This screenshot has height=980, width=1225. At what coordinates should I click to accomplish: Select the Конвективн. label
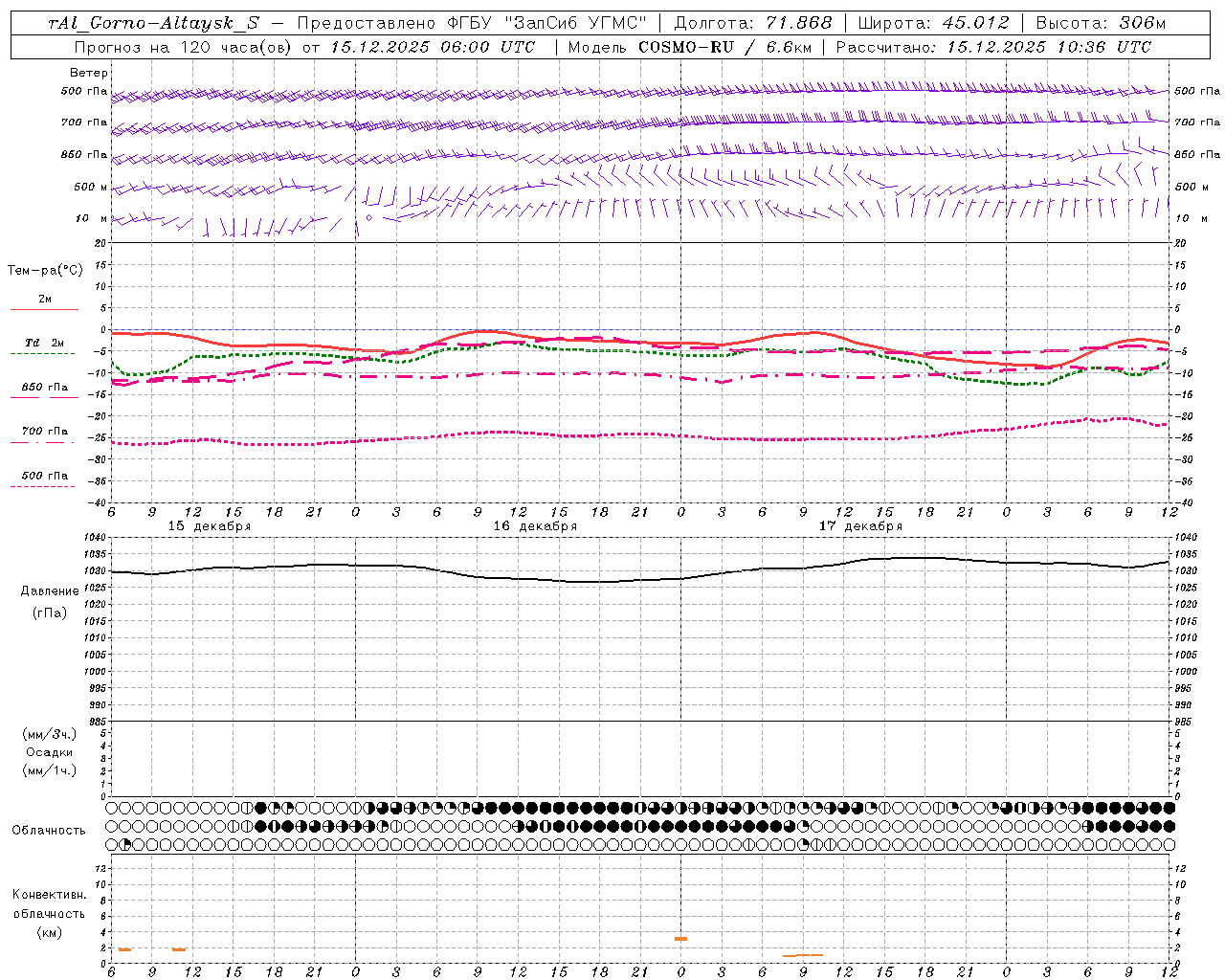coord(50,895)
